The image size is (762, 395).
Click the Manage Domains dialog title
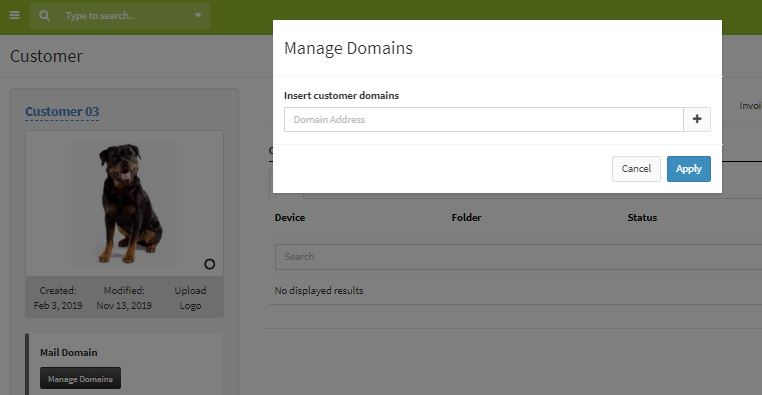point(348,49)
